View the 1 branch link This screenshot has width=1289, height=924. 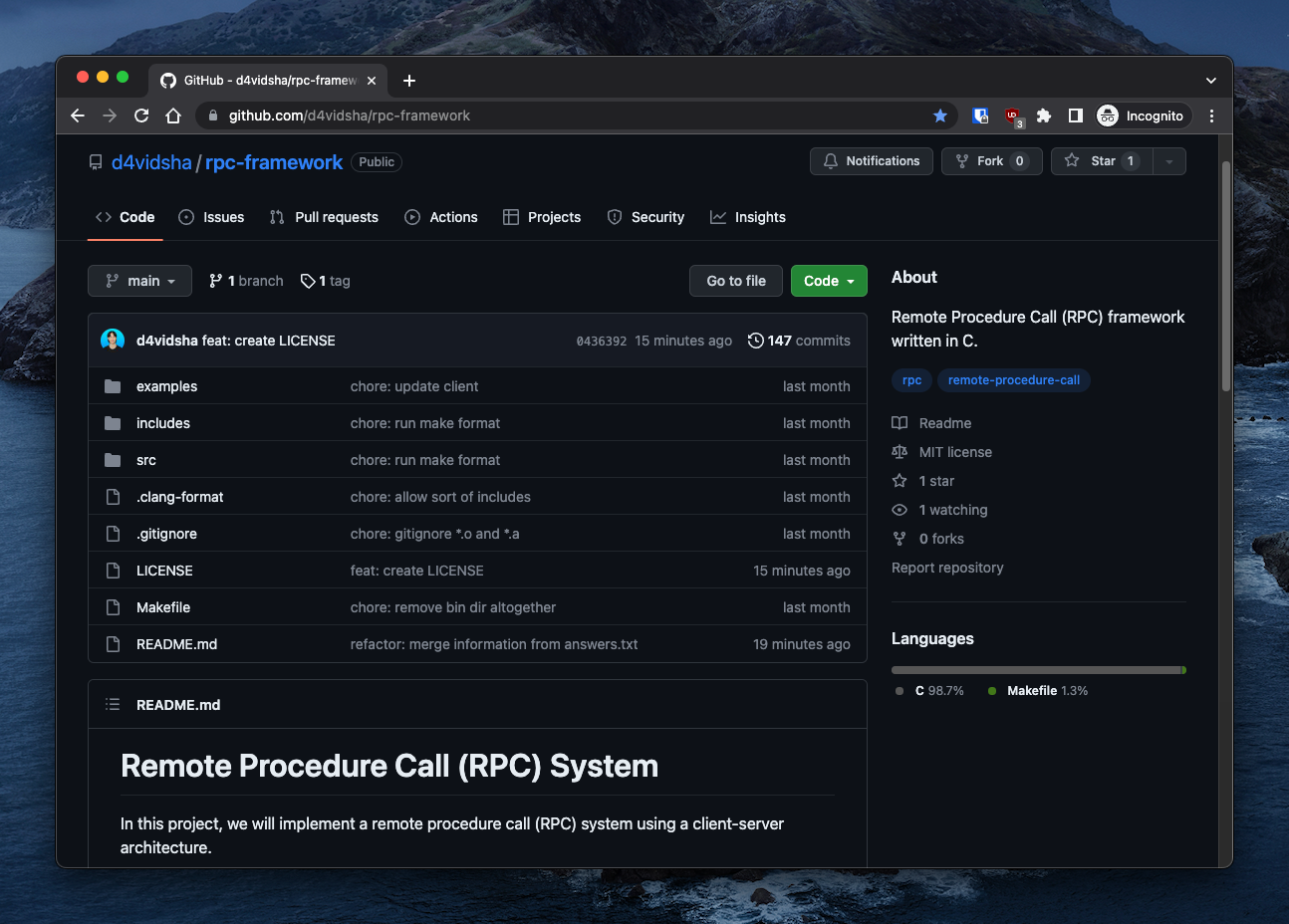pyautogui.click(x=246, y=281)
